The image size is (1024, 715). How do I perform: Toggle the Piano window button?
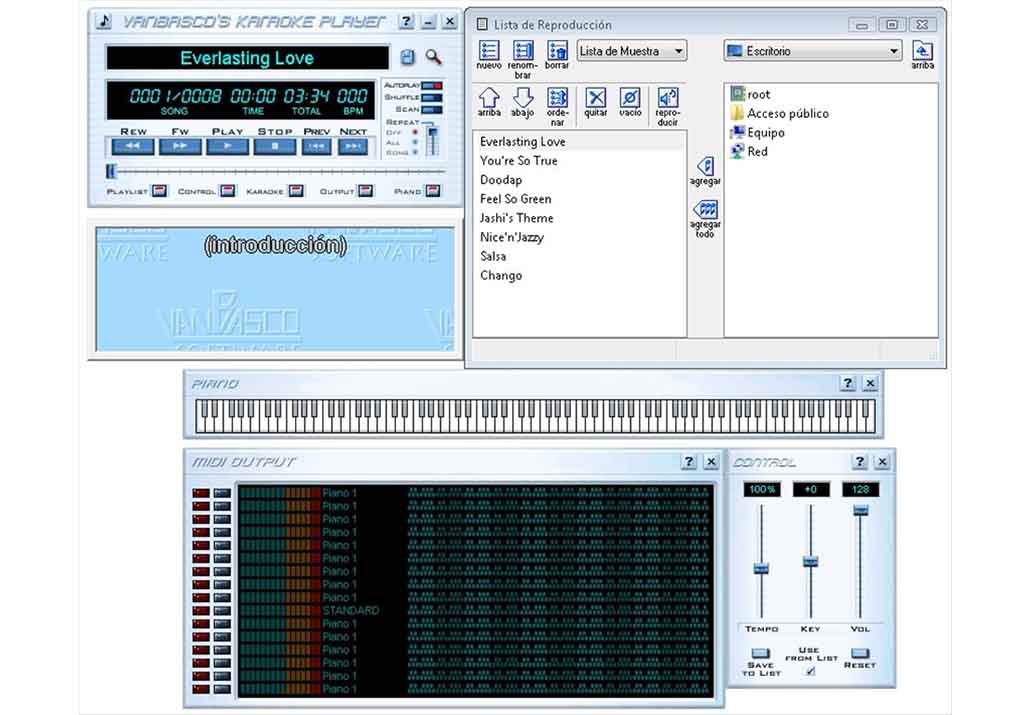click(x=432, y=191)
